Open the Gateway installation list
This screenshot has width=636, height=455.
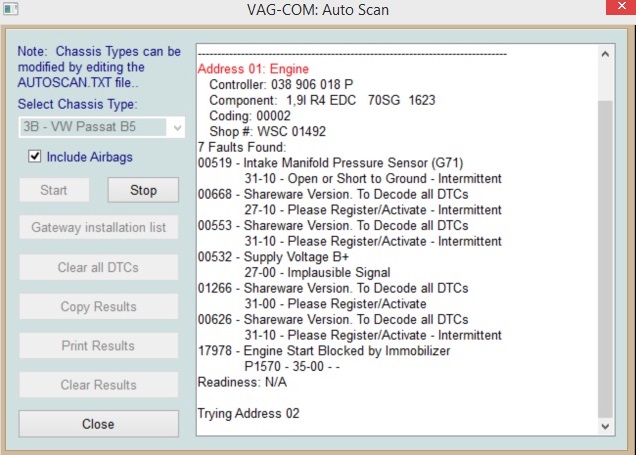[98, 227]
